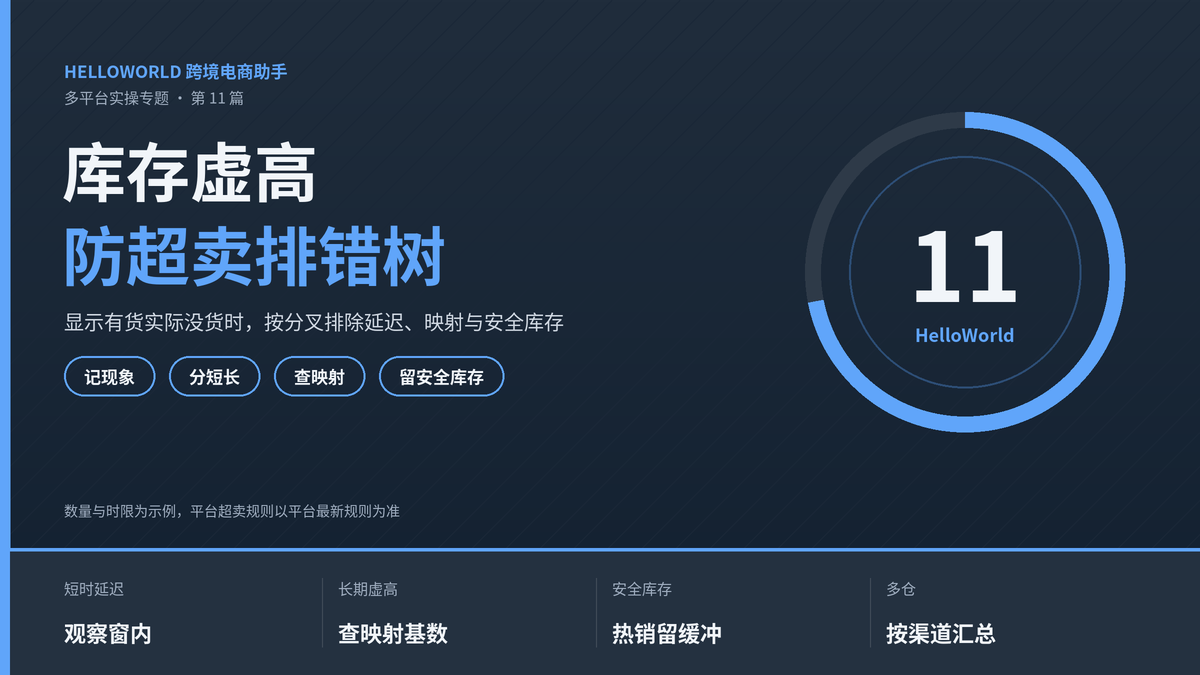Click the 长期虚高 label
Viewport: 1200px width, 675px height.
[368, 590]
